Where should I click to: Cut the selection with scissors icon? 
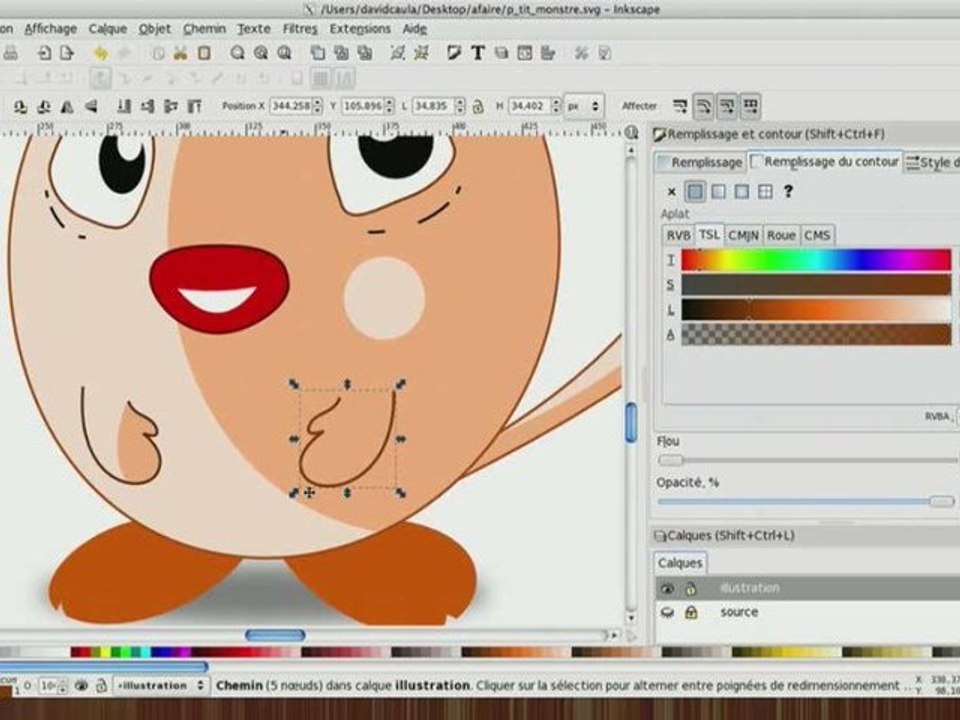click(180, 54)
